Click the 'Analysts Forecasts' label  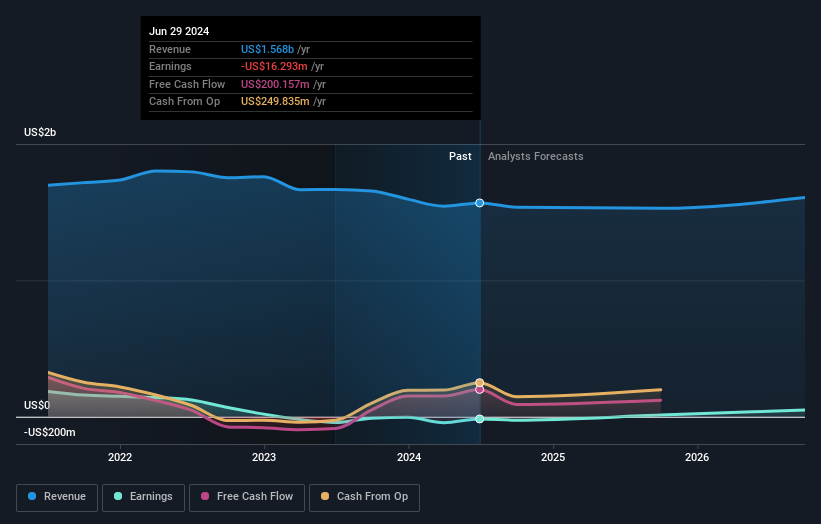536,156
